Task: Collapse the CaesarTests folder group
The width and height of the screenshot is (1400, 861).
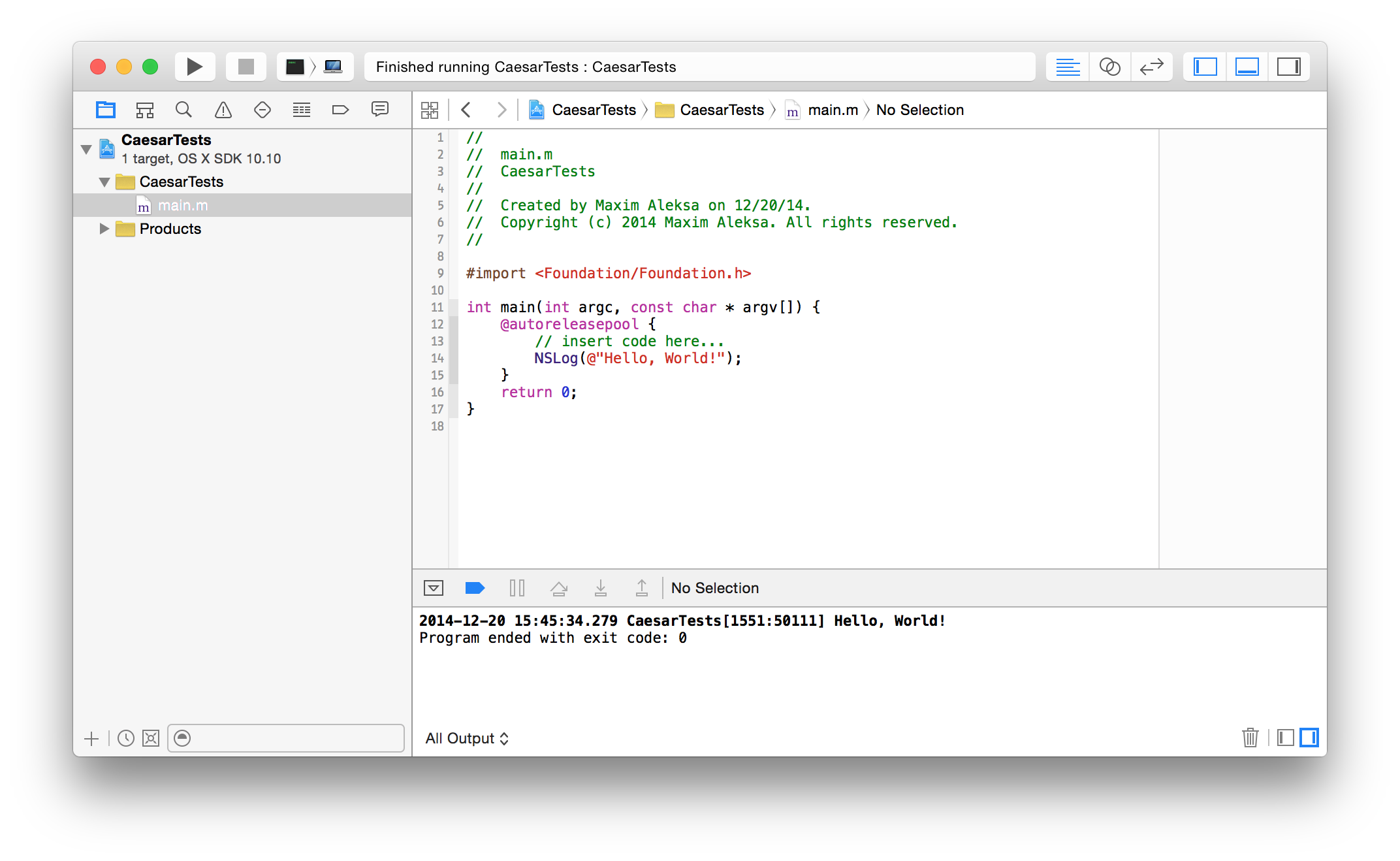Action: pyautogui.click(x=104, y=182)
